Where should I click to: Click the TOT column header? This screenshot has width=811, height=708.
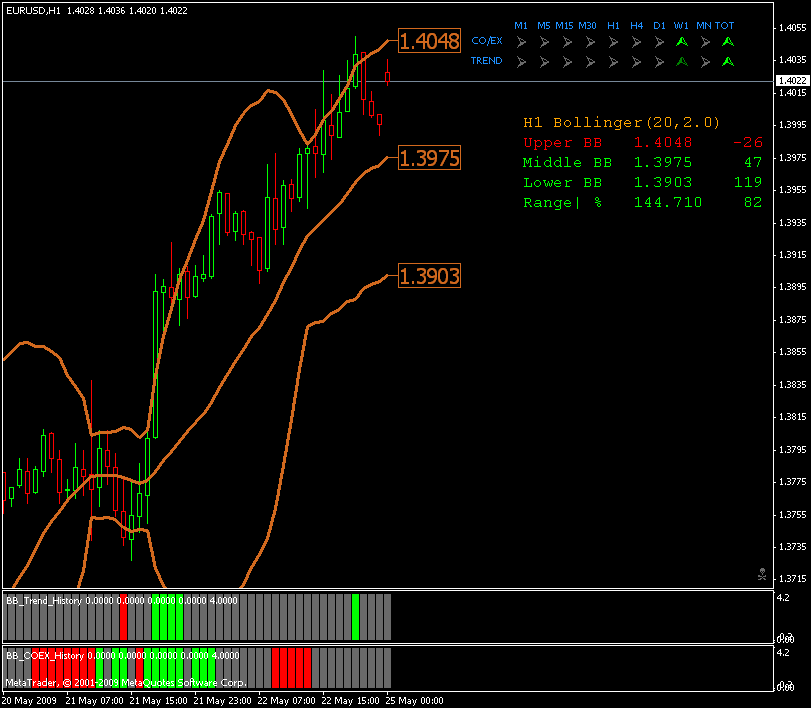pyautogui.click(x=725, y=25)
